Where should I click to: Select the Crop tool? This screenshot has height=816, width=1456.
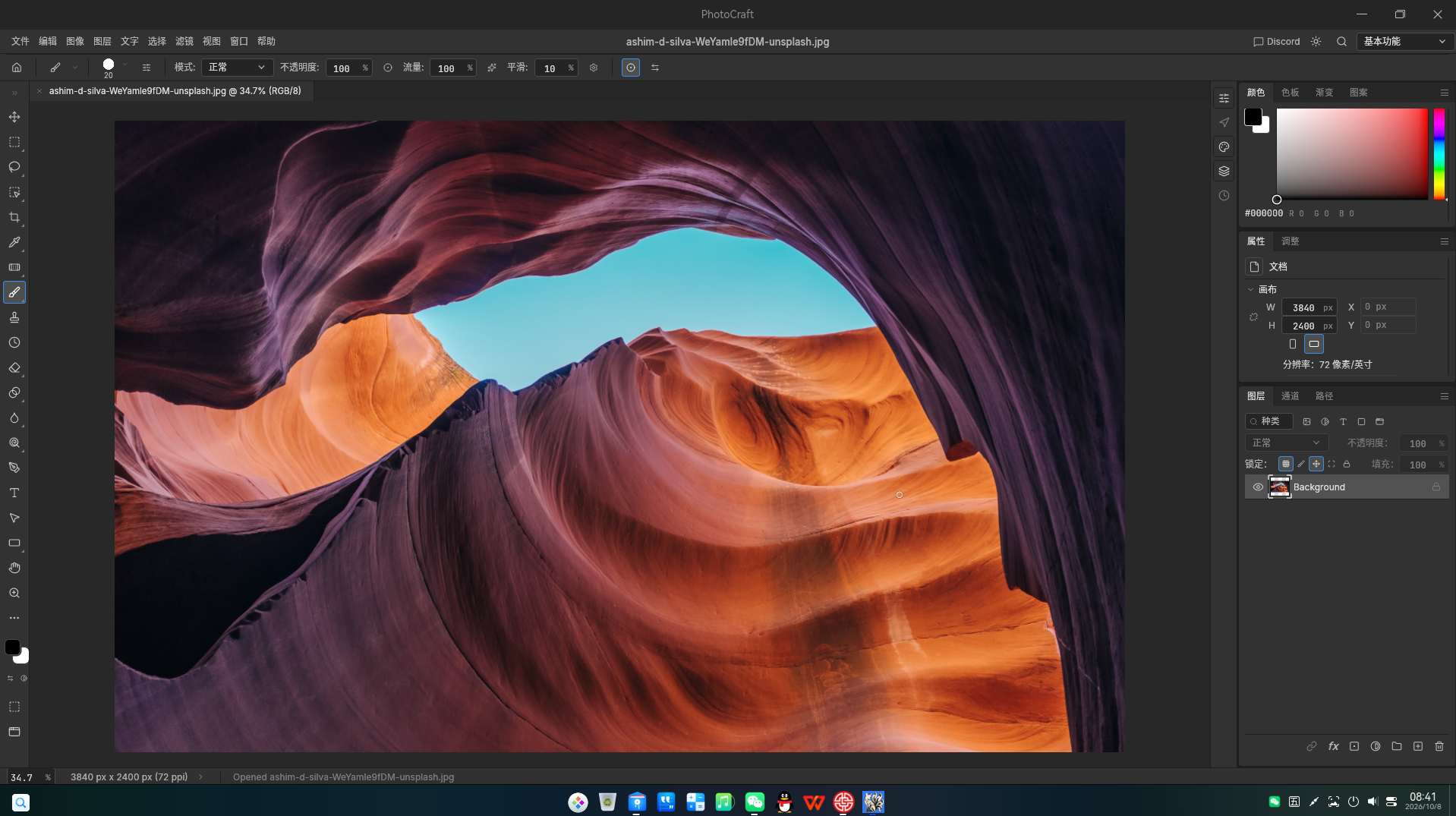(x=14, y=217)
